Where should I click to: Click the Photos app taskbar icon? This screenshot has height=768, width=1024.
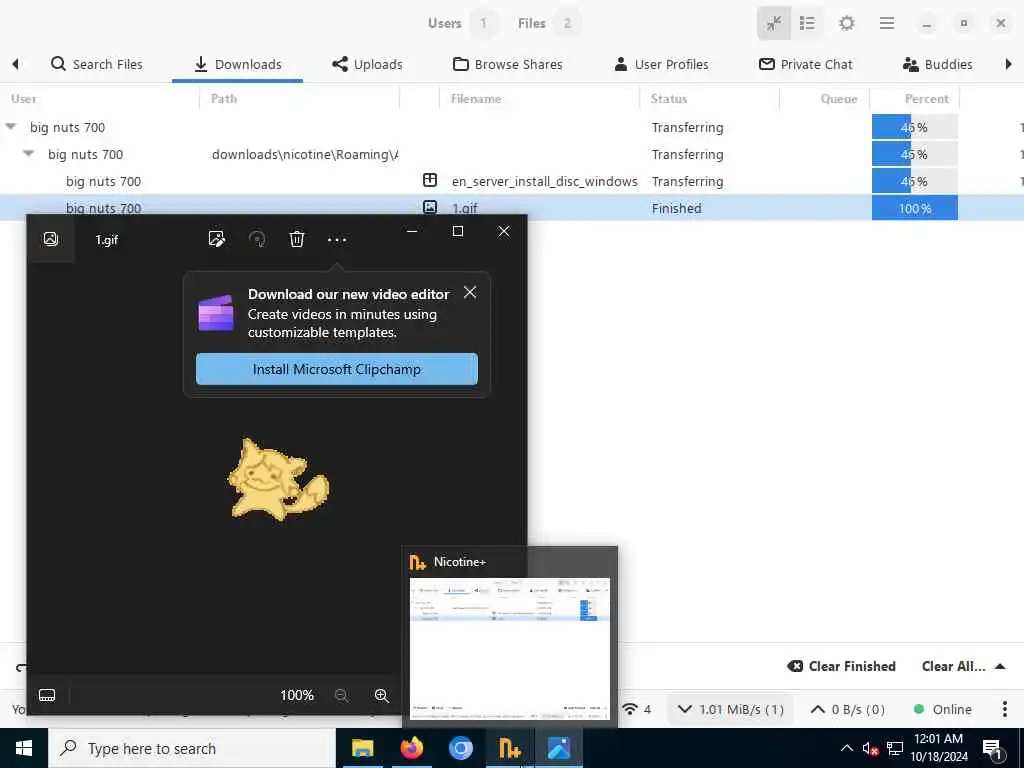pyautogui.click(x=559, y=748)
